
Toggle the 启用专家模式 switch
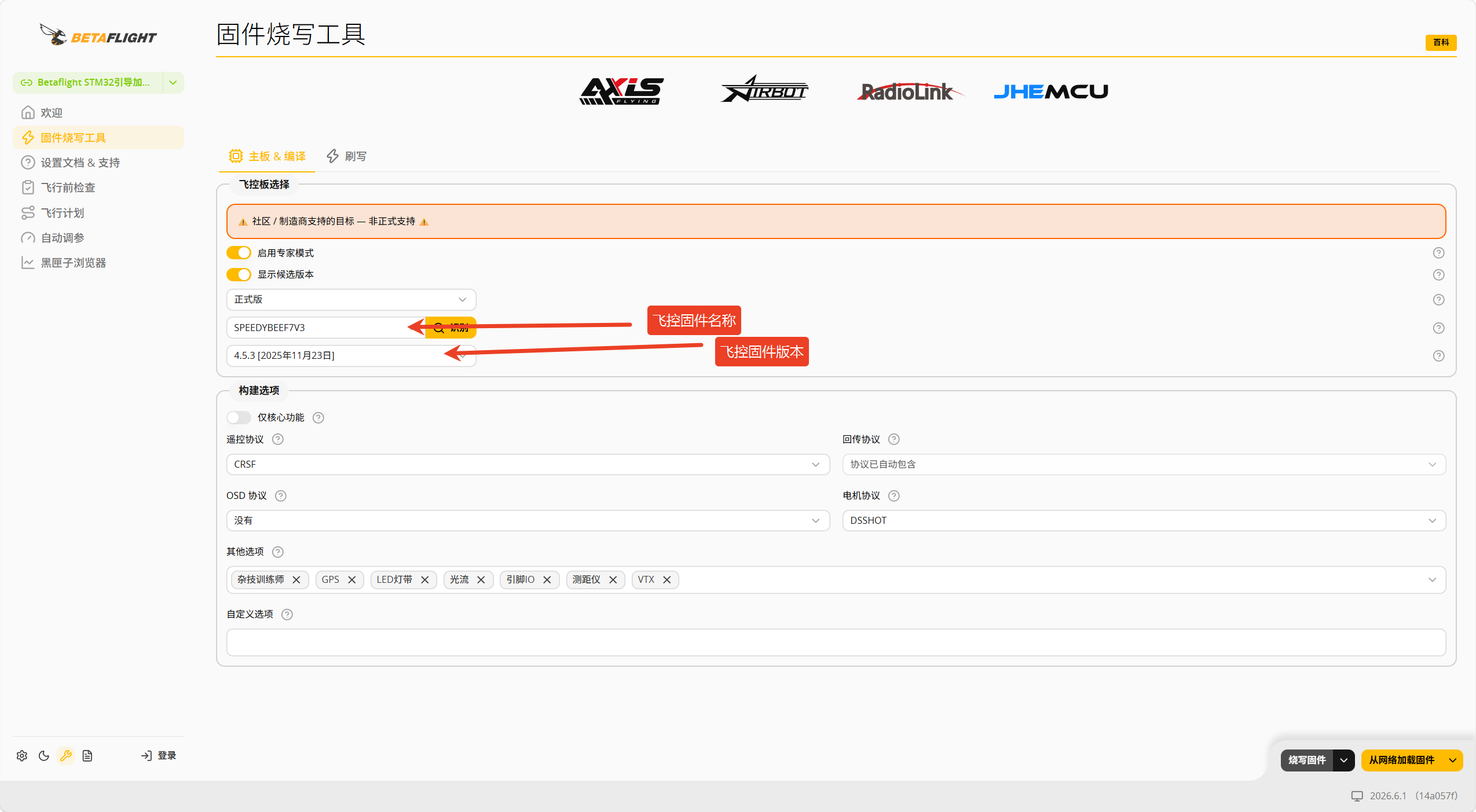[x=239, y=253]
